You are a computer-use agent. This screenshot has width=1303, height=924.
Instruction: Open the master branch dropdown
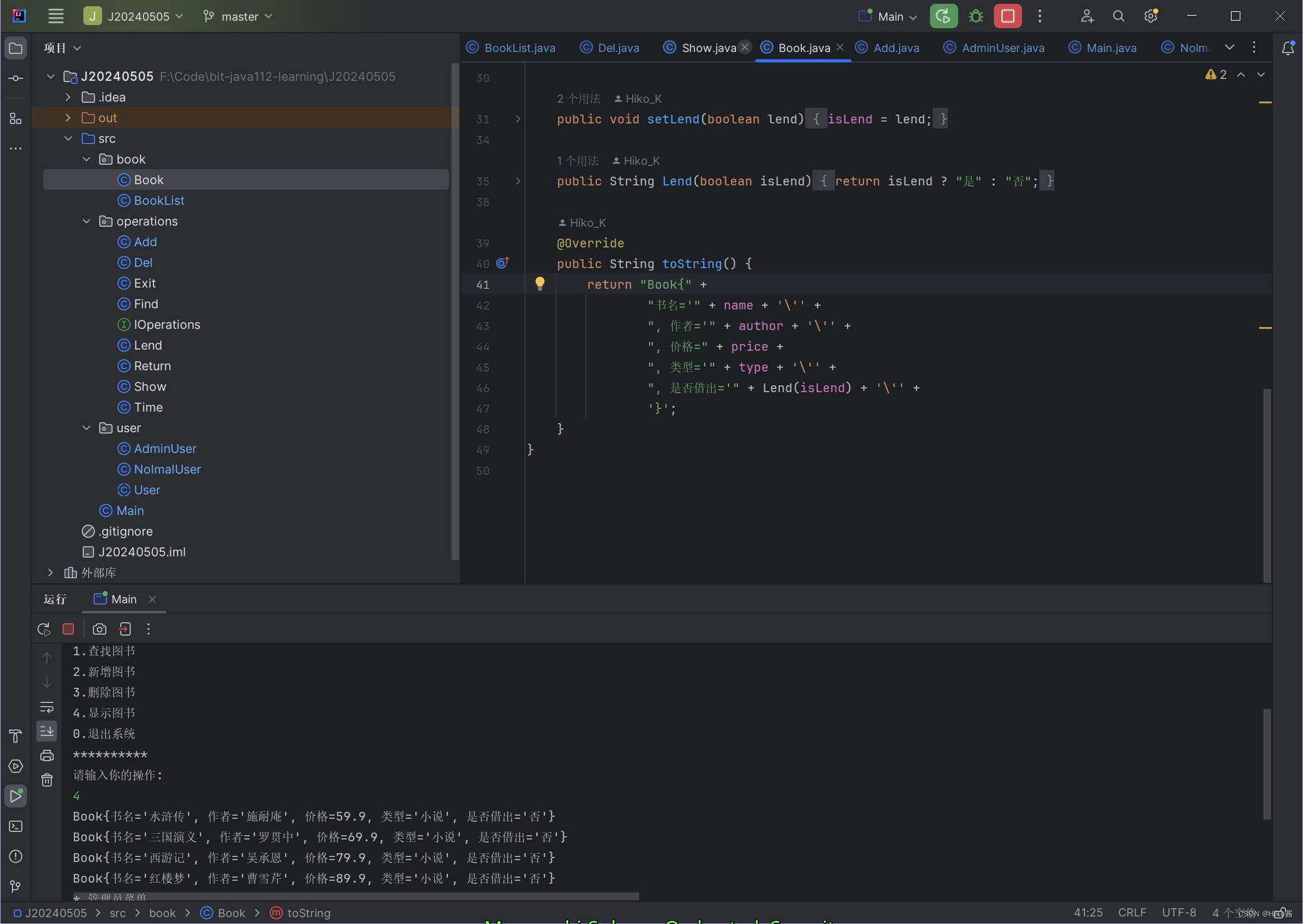tap(238, 16)
